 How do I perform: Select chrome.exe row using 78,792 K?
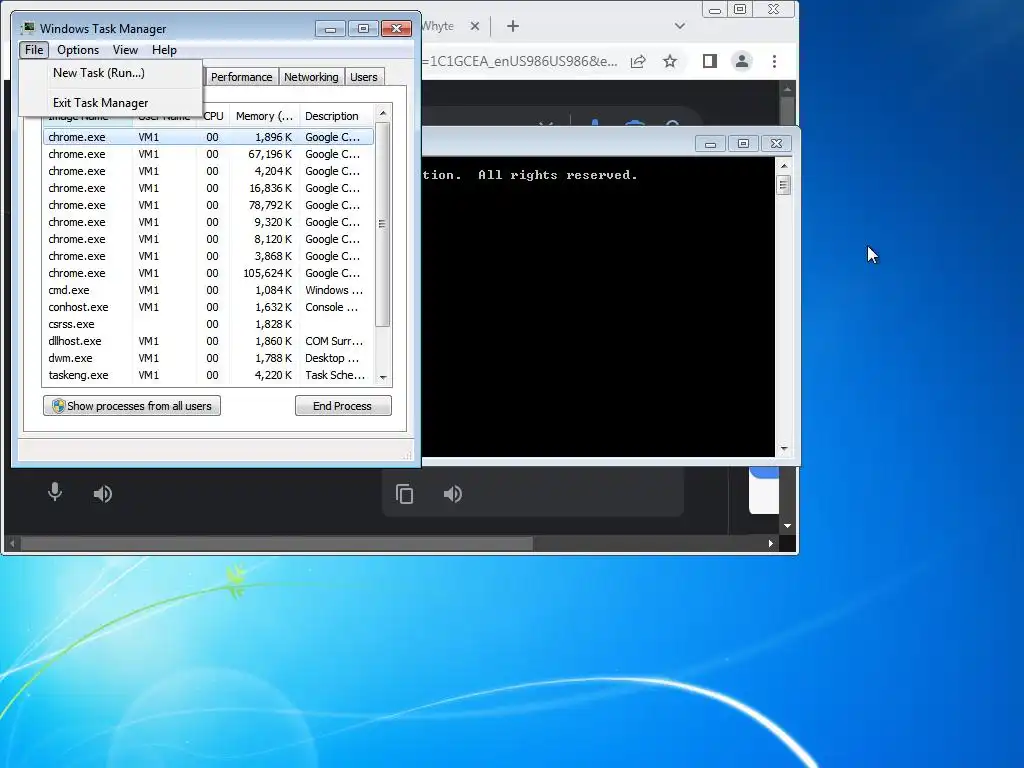pos(208,205)
